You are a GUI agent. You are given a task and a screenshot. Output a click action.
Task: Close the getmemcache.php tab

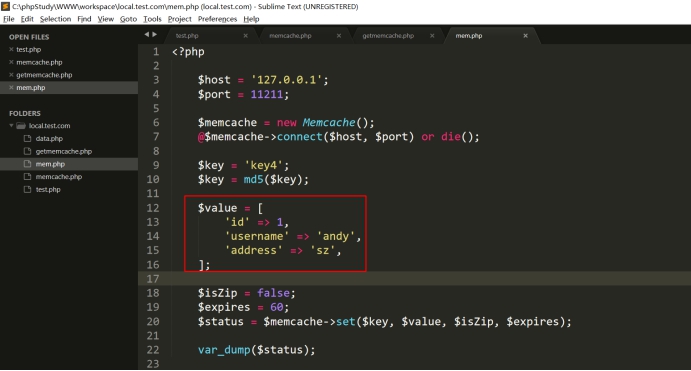click(432, 36)
